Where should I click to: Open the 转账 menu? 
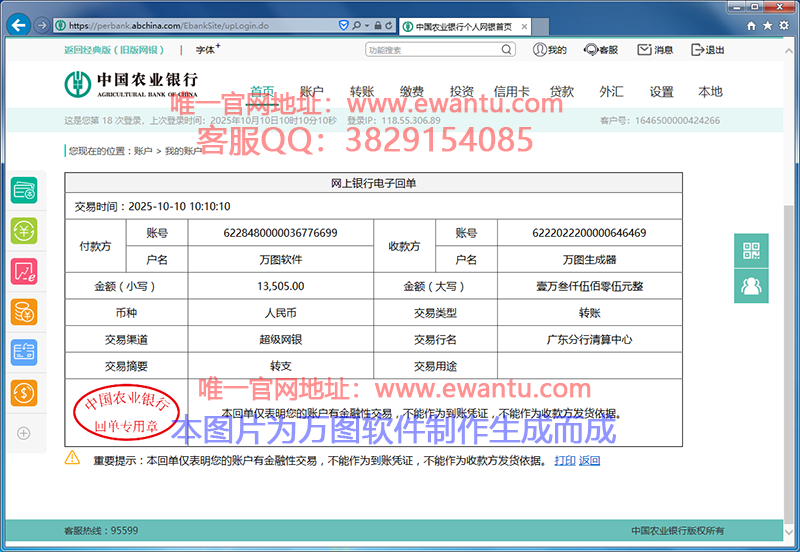(362, 91)
